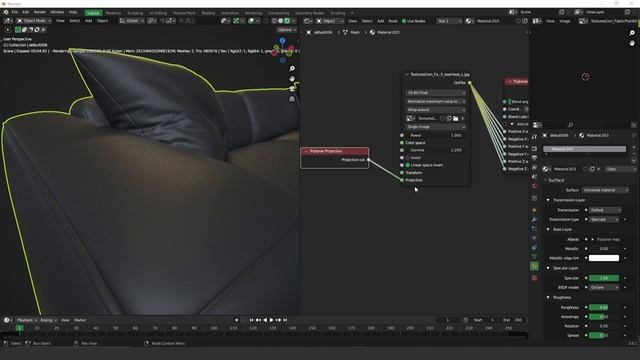Open the Window menu
640x360 pixels.
57,12
